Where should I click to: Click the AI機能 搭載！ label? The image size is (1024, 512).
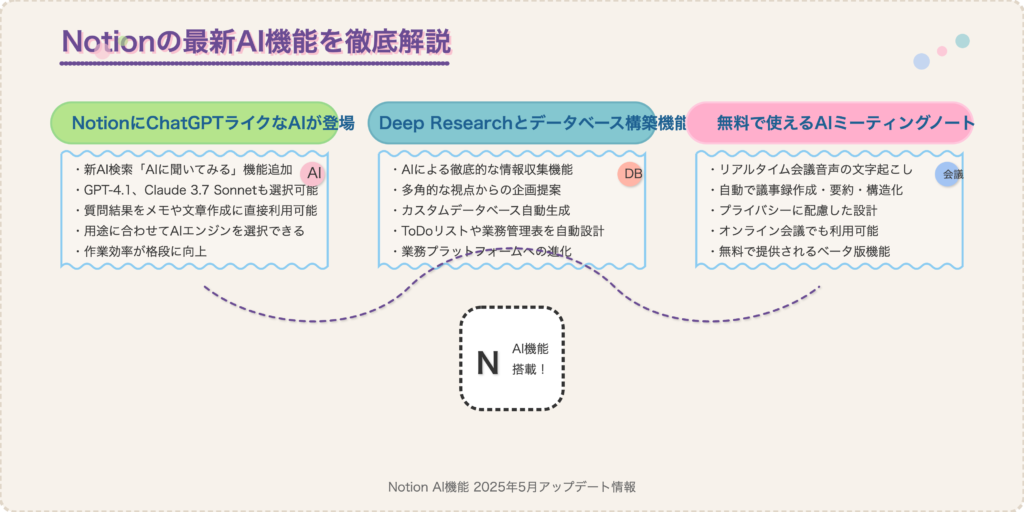coord(530,359)
